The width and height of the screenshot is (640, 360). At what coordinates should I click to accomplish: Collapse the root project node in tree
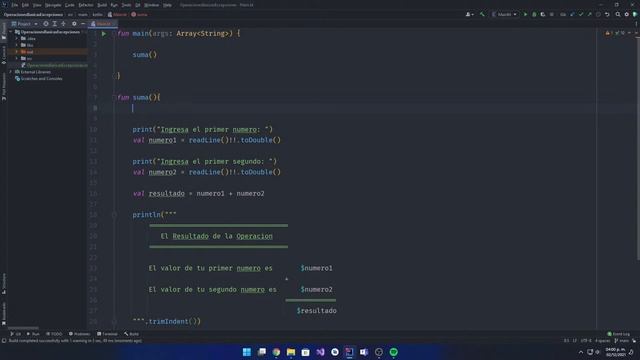point(11,32)
